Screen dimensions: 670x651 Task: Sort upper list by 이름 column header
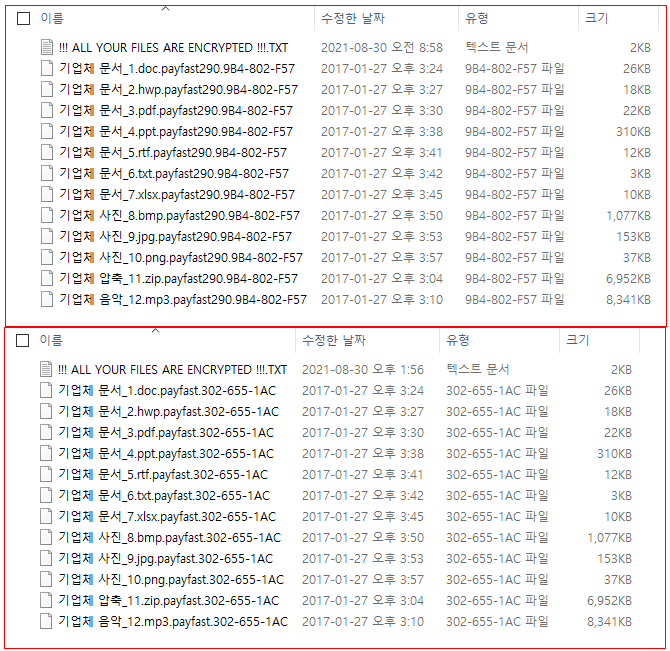pos(52,18)
